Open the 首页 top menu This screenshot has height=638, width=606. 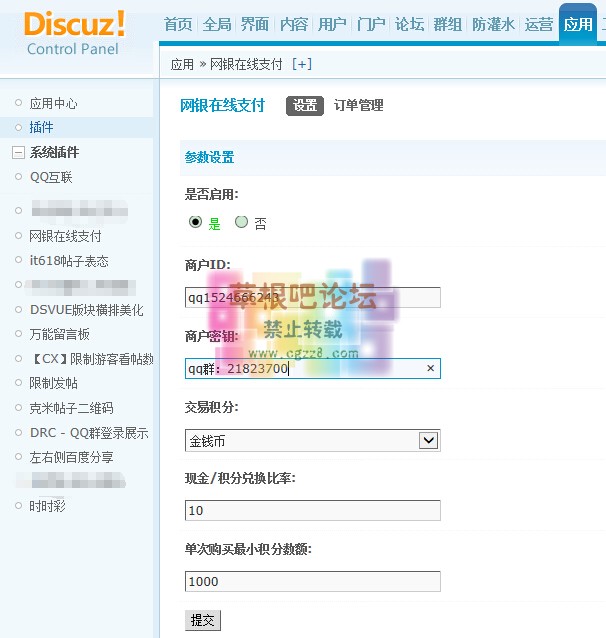coord(178,24)
